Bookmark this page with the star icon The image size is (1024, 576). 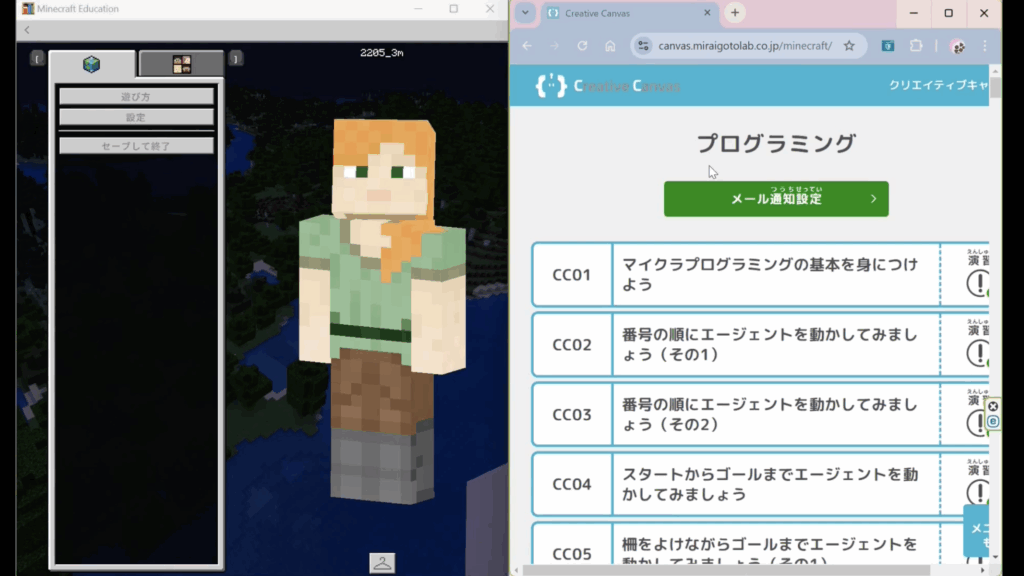849,46
